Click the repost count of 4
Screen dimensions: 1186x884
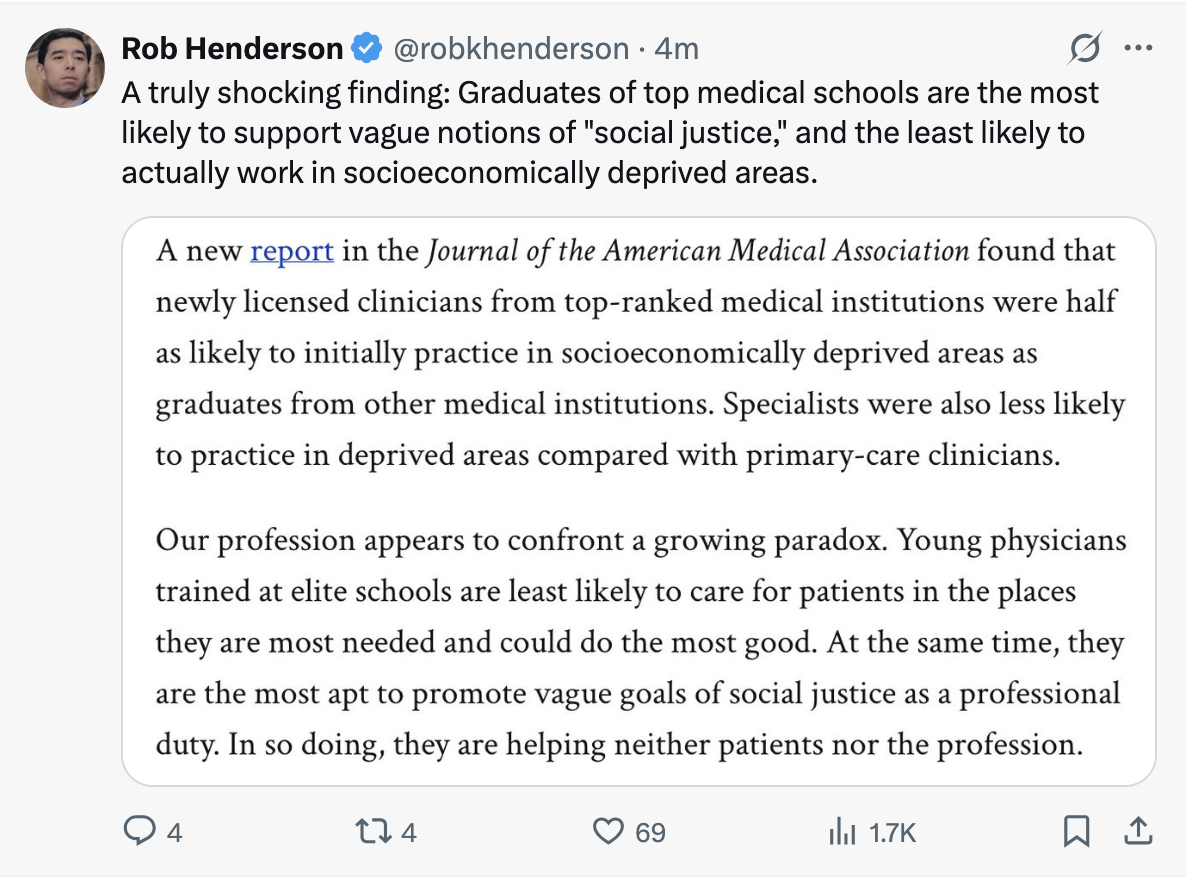pos(408,832)
